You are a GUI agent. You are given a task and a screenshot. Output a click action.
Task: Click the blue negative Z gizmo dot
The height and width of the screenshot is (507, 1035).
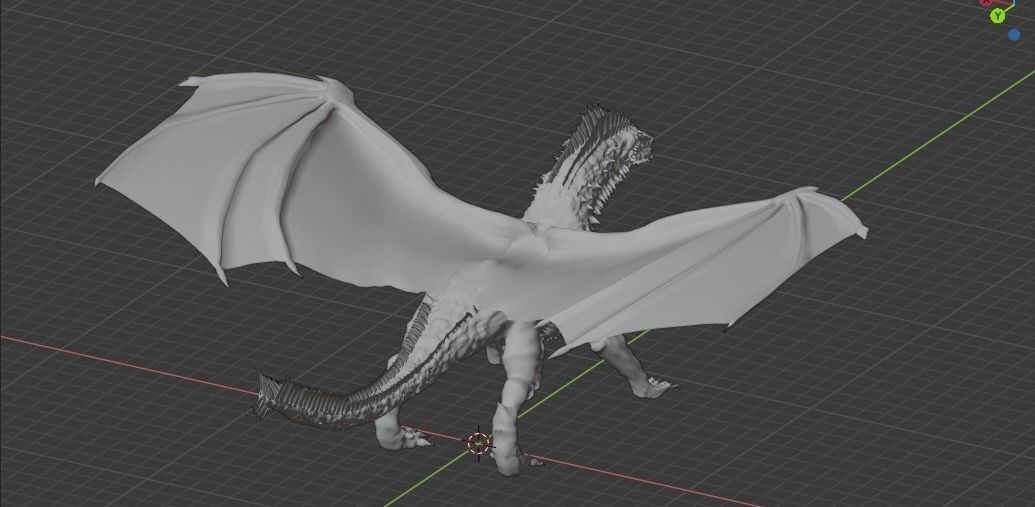pyautogui.click(x=1014, y=34)
